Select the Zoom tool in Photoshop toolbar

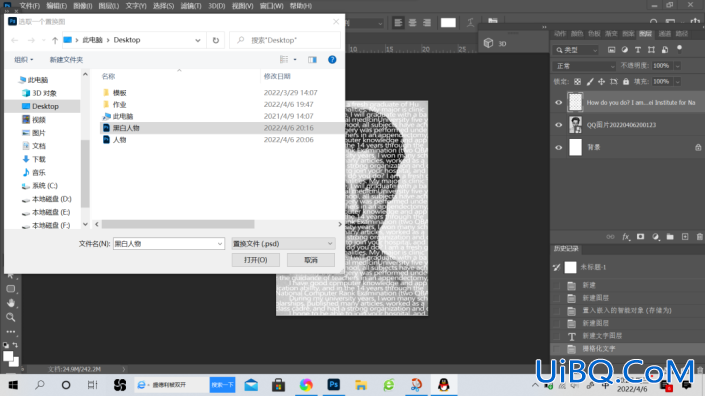[x=11, y=317]
